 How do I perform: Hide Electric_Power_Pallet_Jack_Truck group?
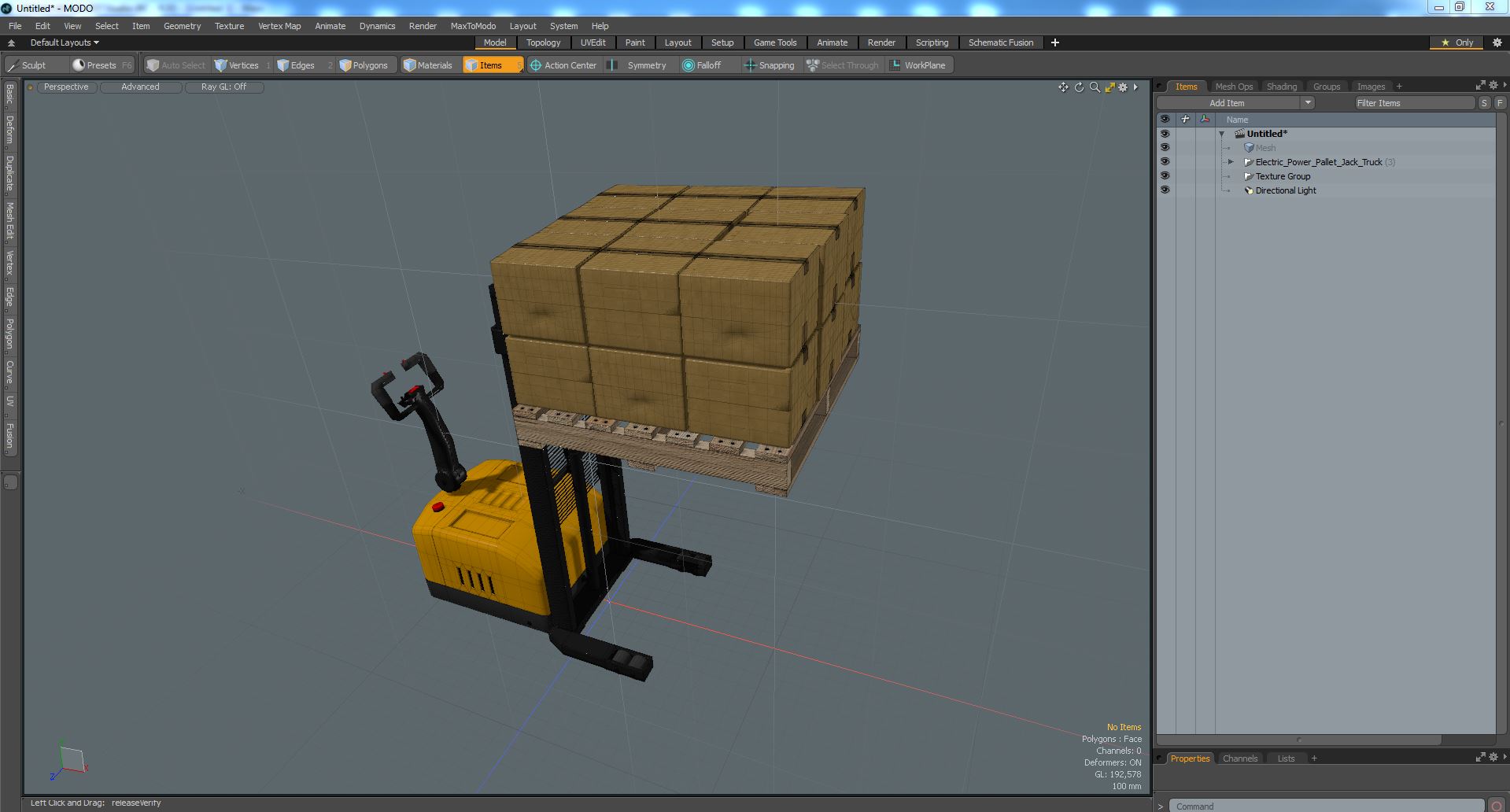click(1165, 162)
